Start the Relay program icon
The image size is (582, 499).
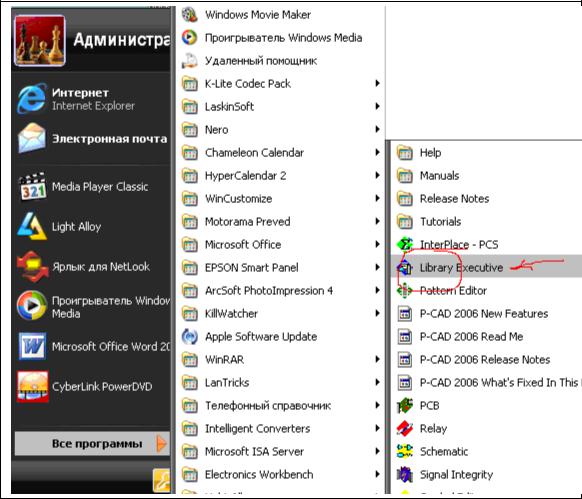405,428
